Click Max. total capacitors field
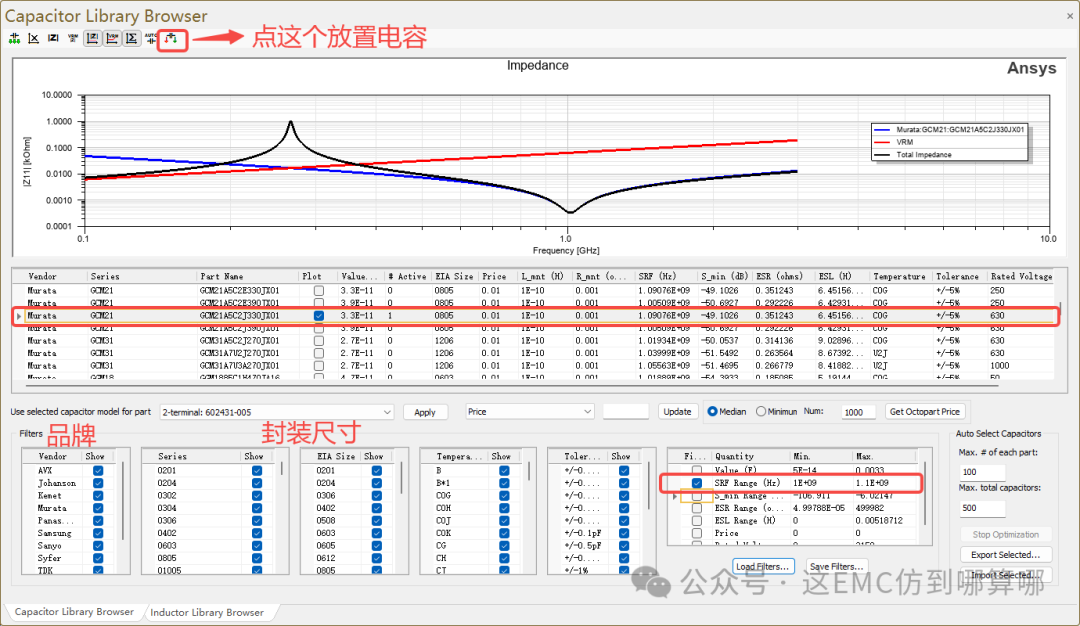Viewport: 1080px width, 626px height. (x=982, y=508)
